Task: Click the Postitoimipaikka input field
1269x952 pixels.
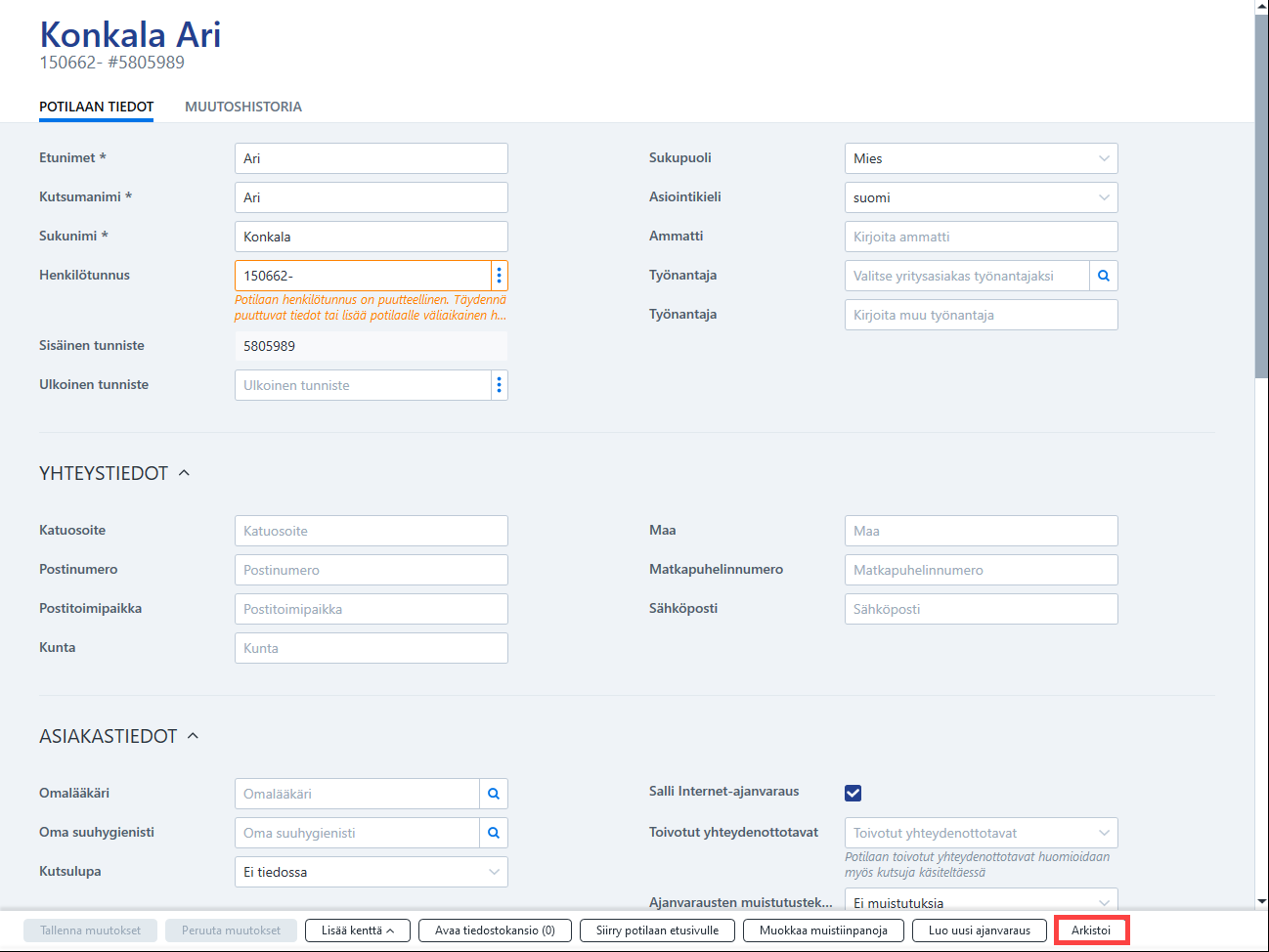Action: (372, 609)
